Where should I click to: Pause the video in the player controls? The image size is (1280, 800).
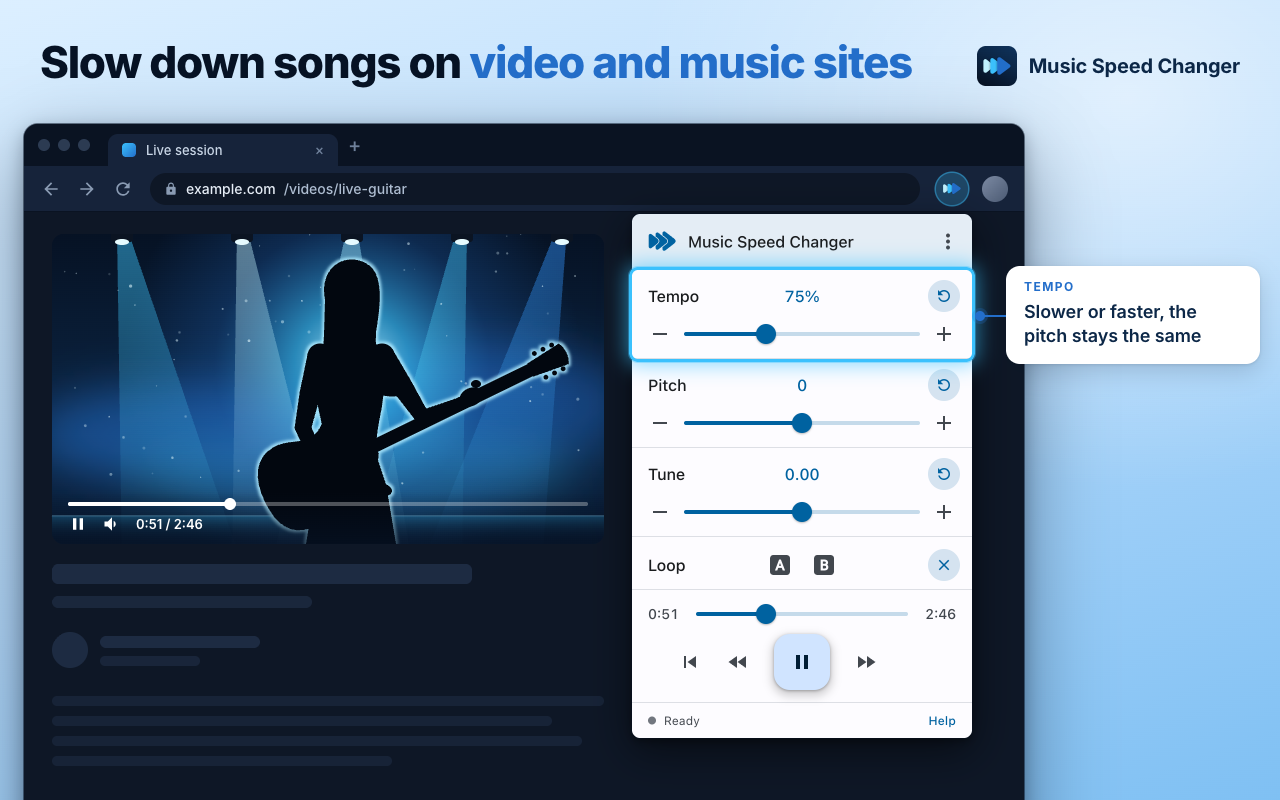(78, 524)
